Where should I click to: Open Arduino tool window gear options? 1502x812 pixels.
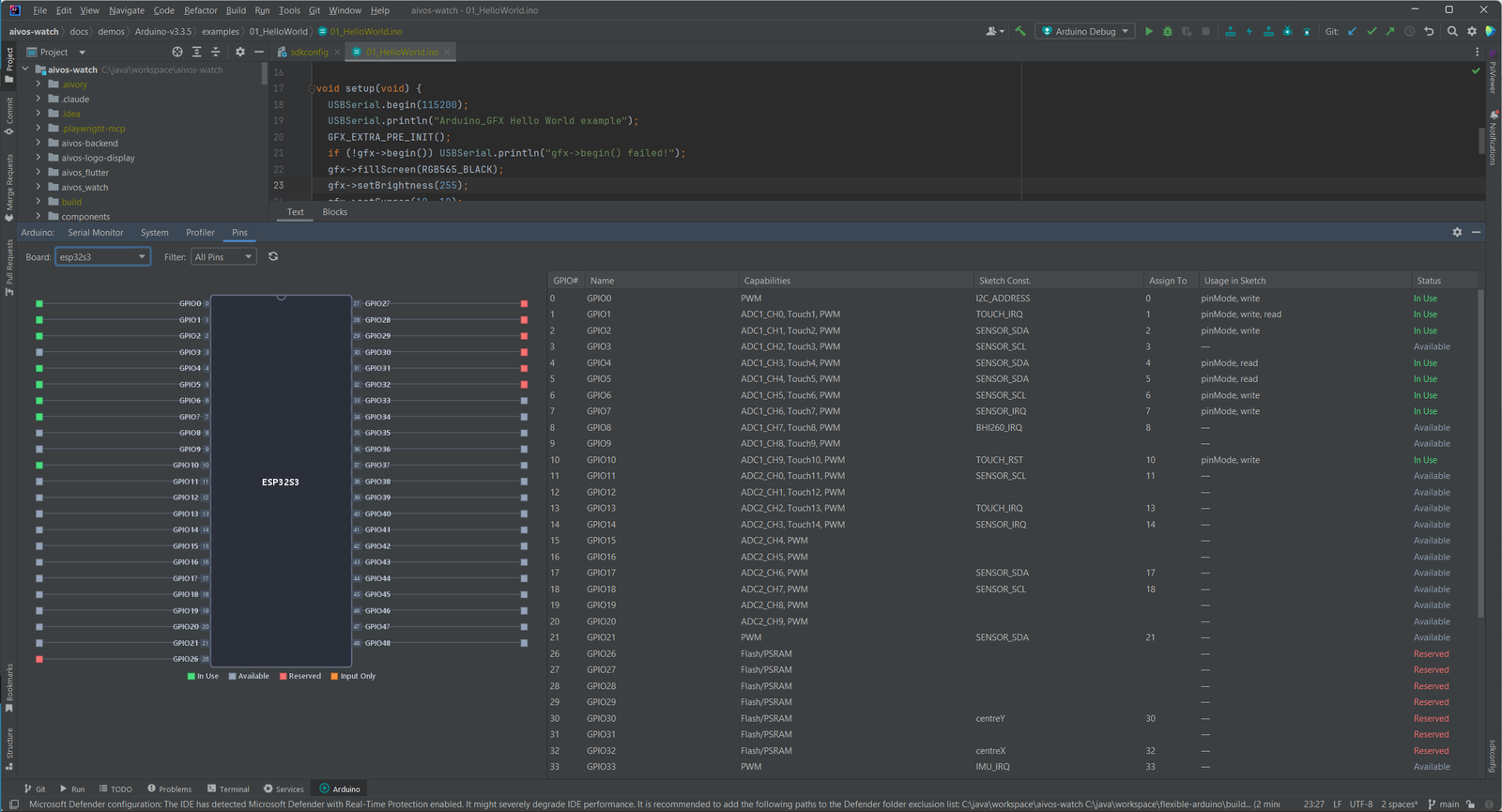tap(1457, 232)
